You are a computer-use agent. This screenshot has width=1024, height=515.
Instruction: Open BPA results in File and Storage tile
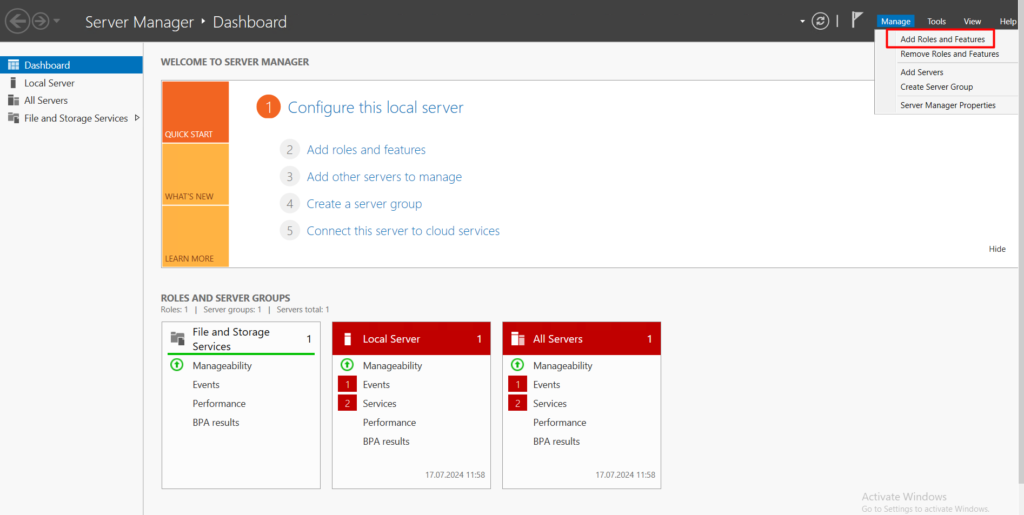tap(216, 422)
